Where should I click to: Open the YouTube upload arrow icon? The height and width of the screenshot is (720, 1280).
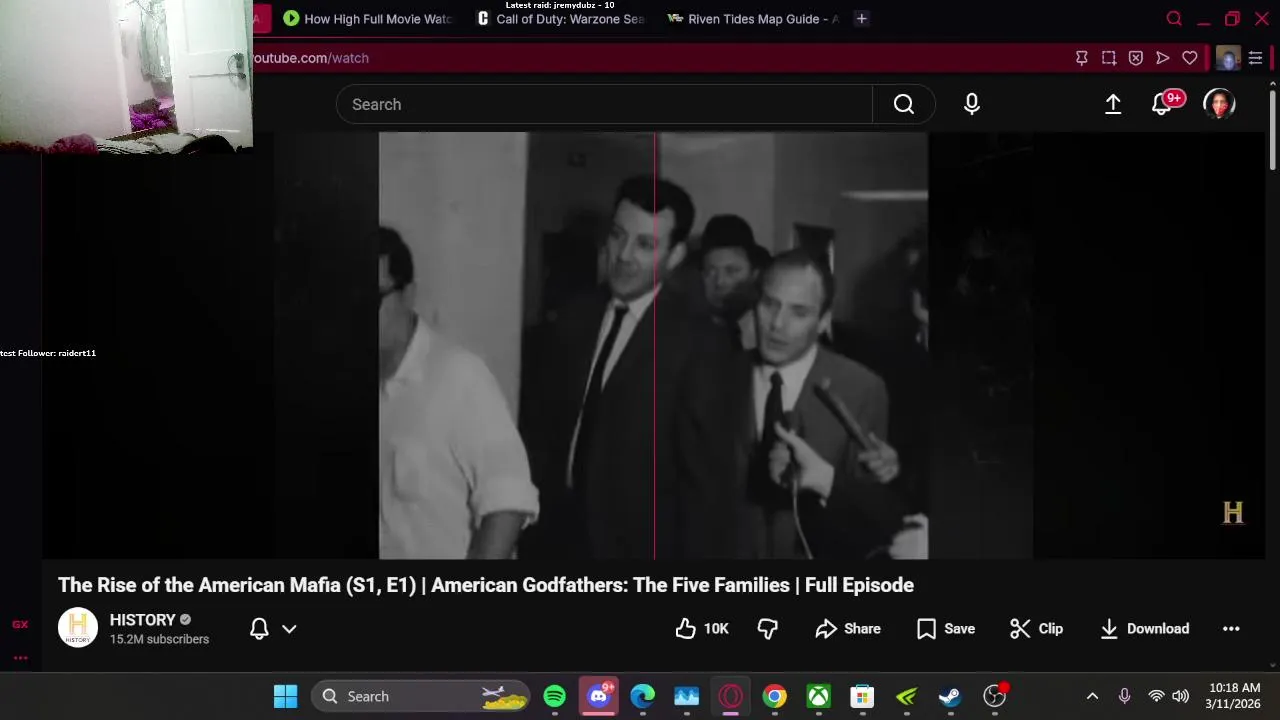[1113, 104]
